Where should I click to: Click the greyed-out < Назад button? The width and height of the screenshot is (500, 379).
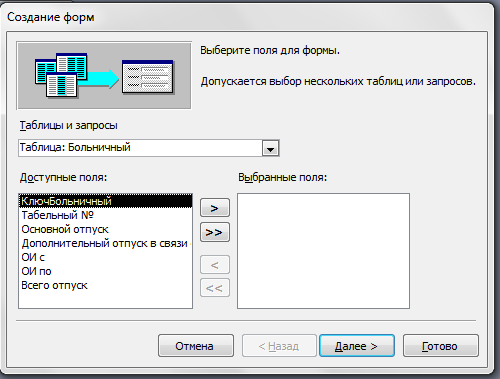pyautogui.click(x=279, y=346)
